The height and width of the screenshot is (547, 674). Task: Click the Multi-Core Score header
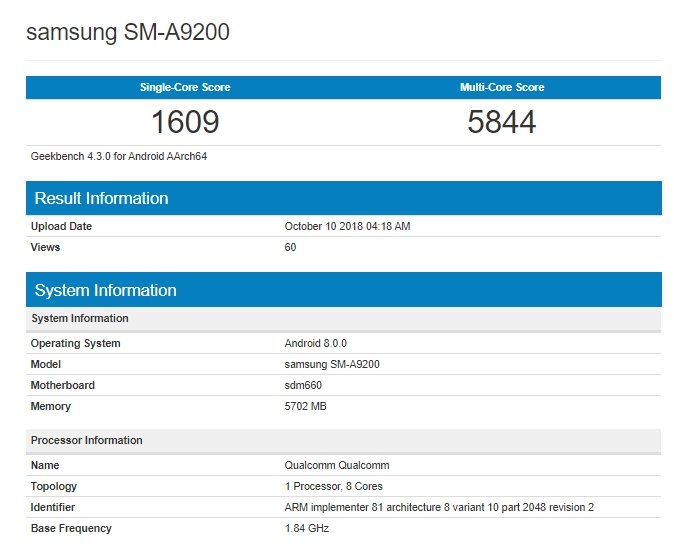point(502,87)
